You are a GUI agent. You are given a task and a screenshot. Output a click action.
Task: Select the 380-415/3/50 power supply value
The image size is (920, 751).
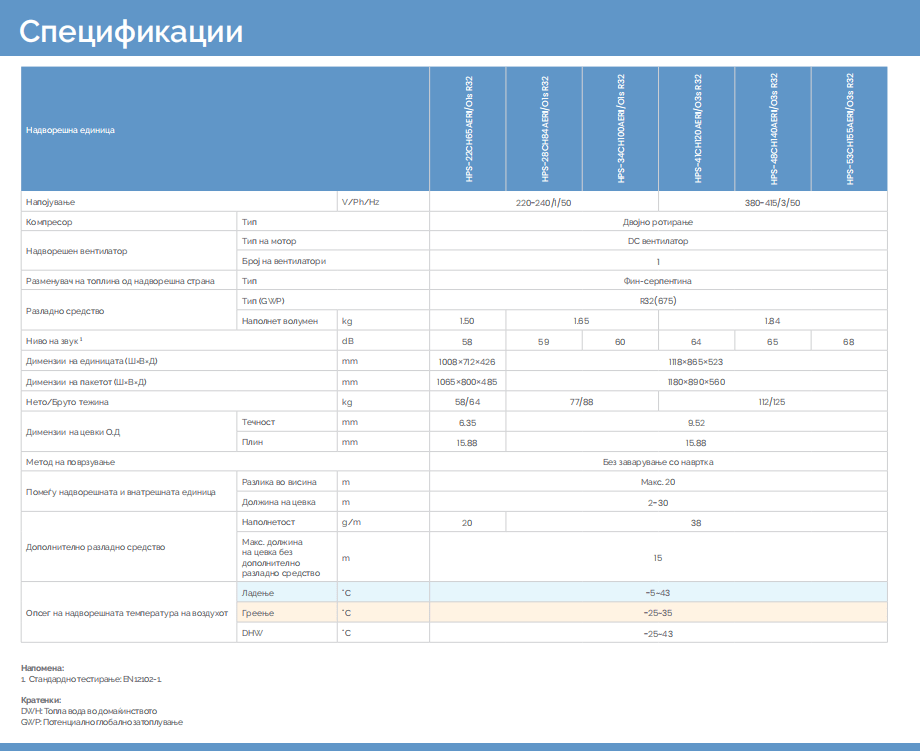[772, 202]
